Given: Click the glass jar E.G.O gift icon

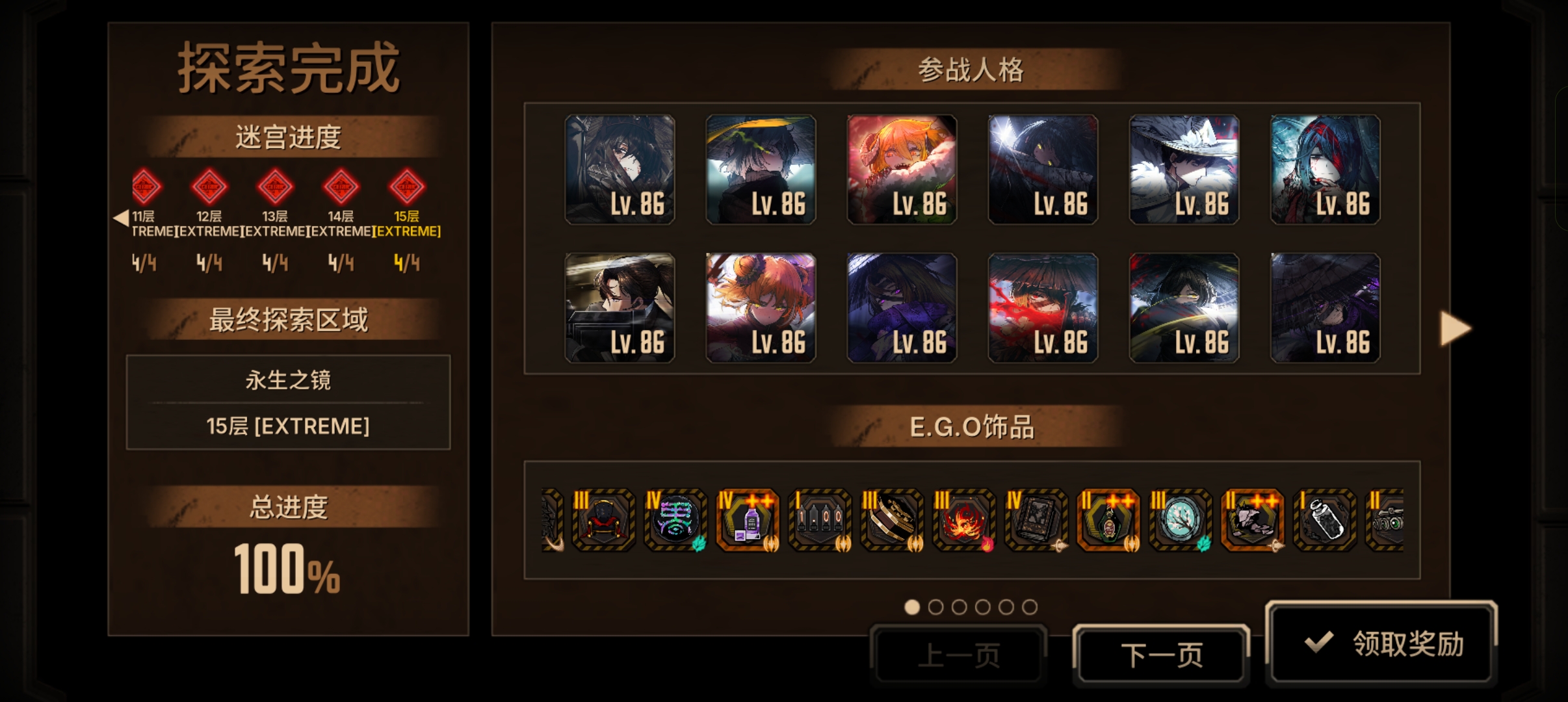Looking at the screenshot, I should (1325, 520).
